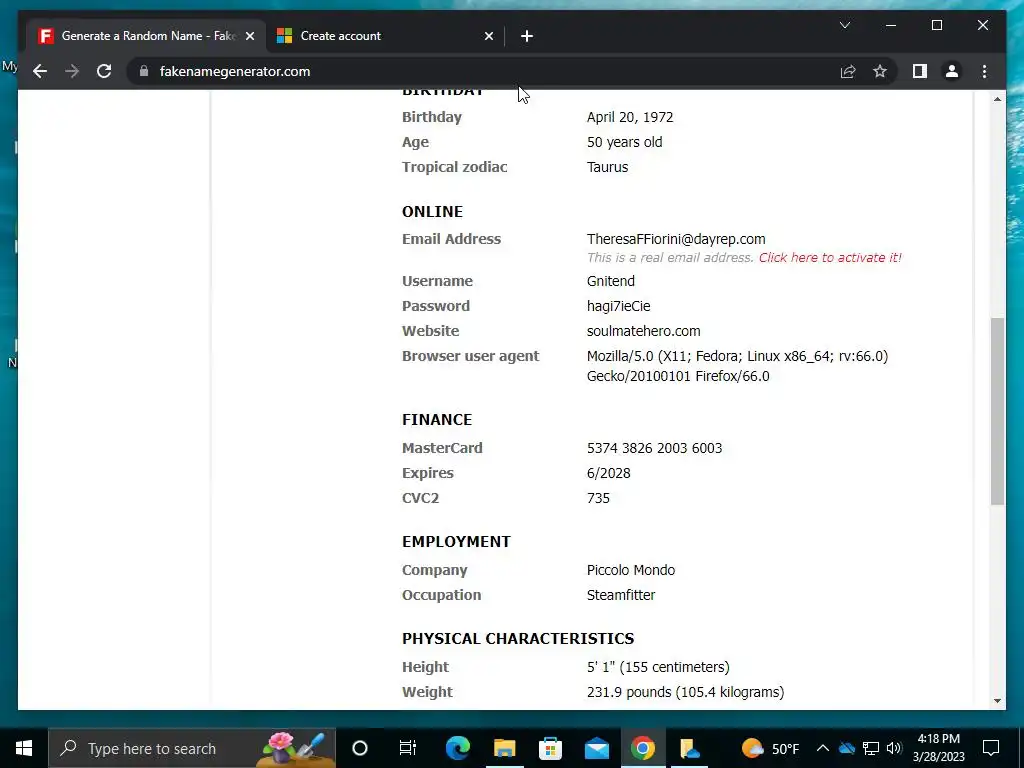The image size is (1024, 768).
Task: Click the padlock site info icon
Action: (x=144, y=71)
